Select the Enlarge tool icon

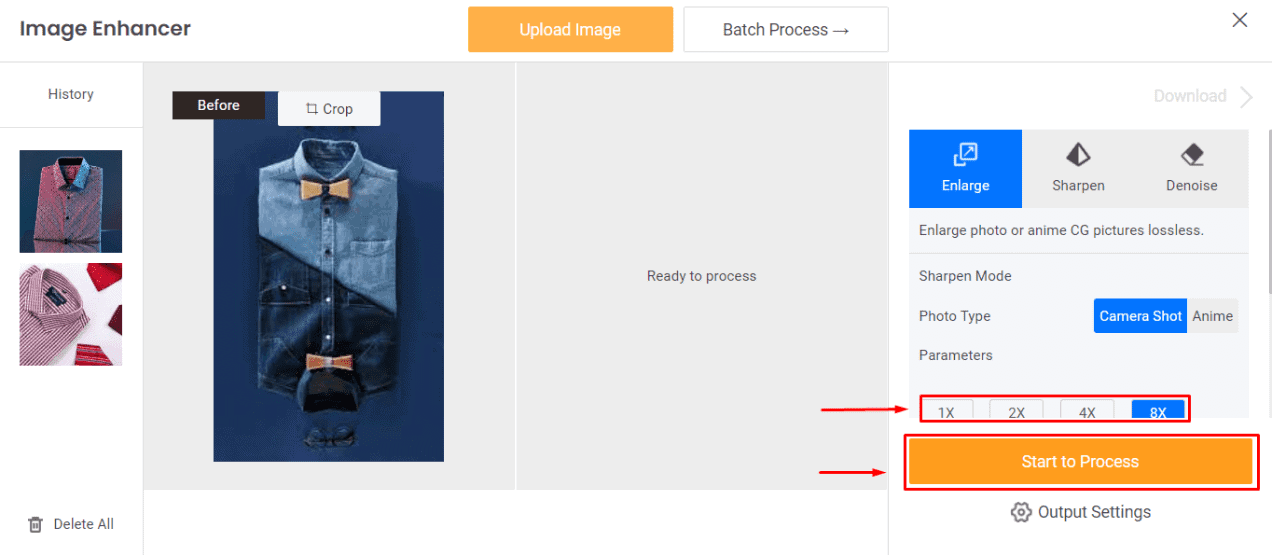point(965,154)
